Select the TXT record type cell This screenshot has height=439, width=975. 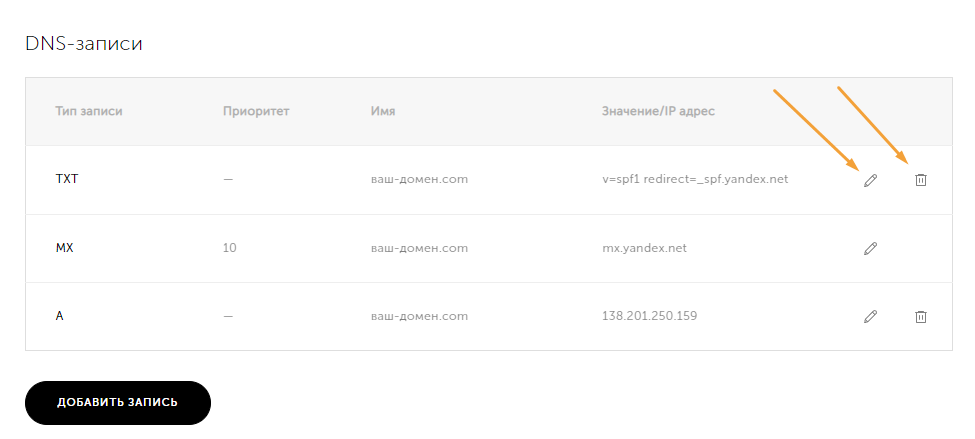65,180
